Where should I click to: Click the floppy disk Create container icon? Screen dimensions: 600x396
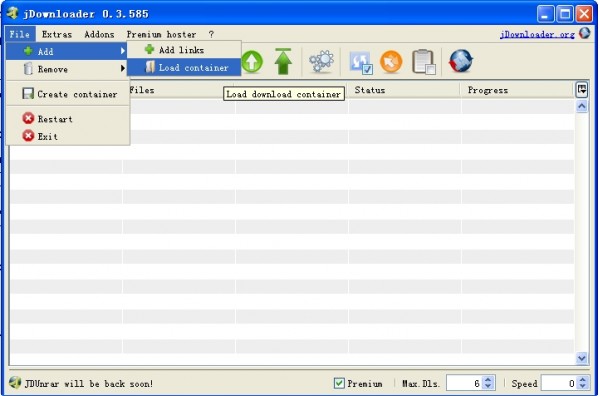coord(28,93)
